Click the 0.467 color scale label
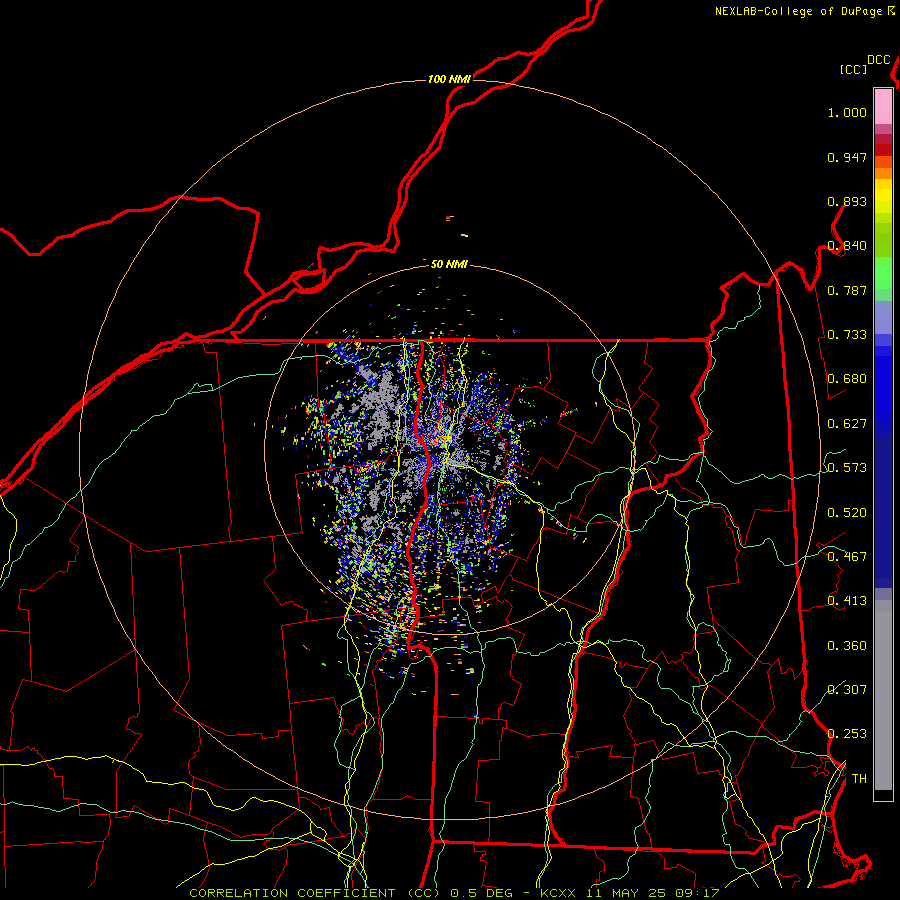This screenshot has width=900, height=900. [x=847, y=557]
